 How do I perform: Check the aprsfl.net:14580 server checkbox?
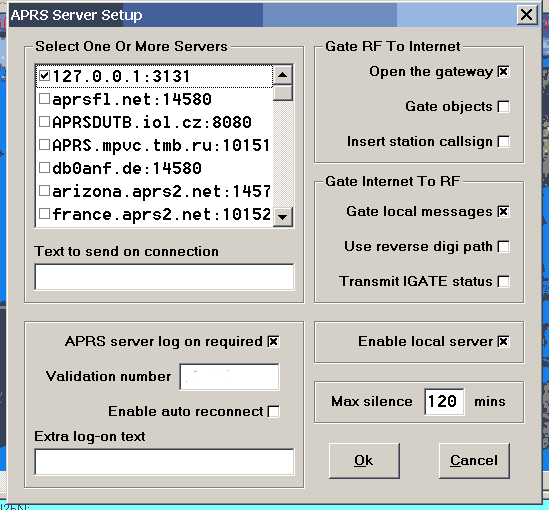(x=44, y=99)
